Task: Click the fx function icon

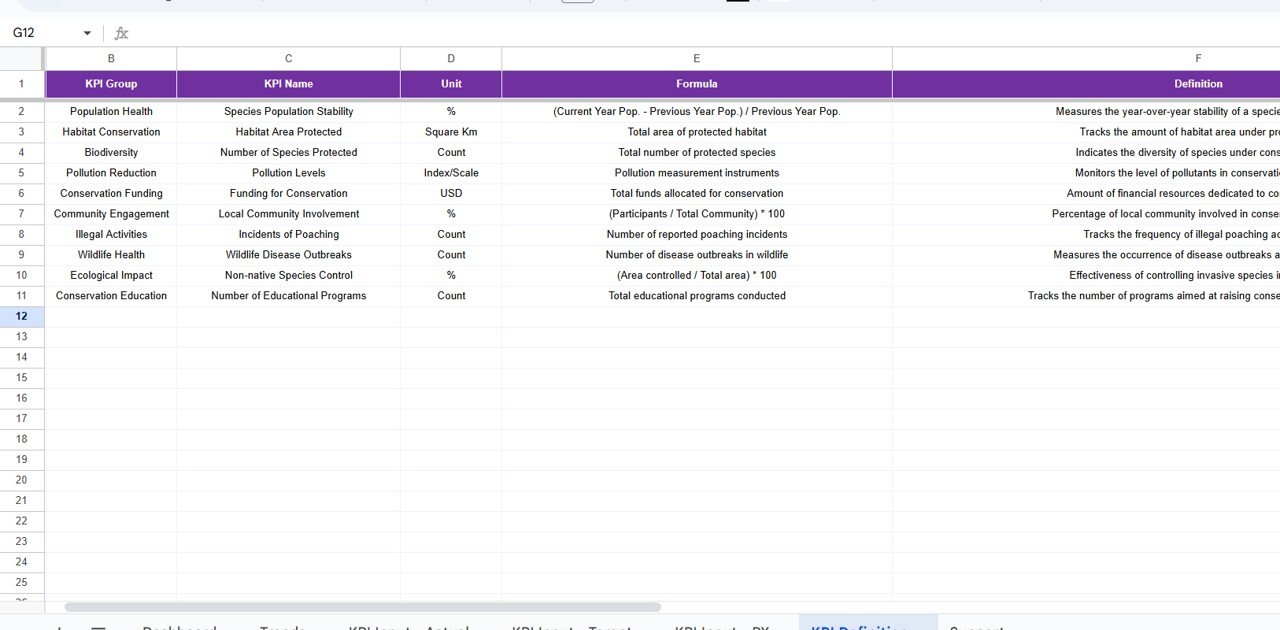Action: point(121,33)
